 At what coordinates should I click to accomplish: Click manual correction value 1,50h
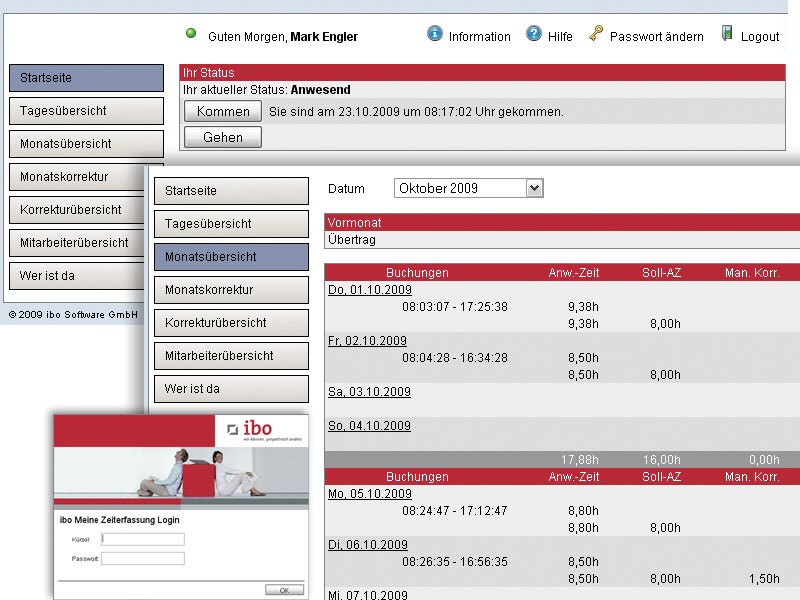click(764, 579)
